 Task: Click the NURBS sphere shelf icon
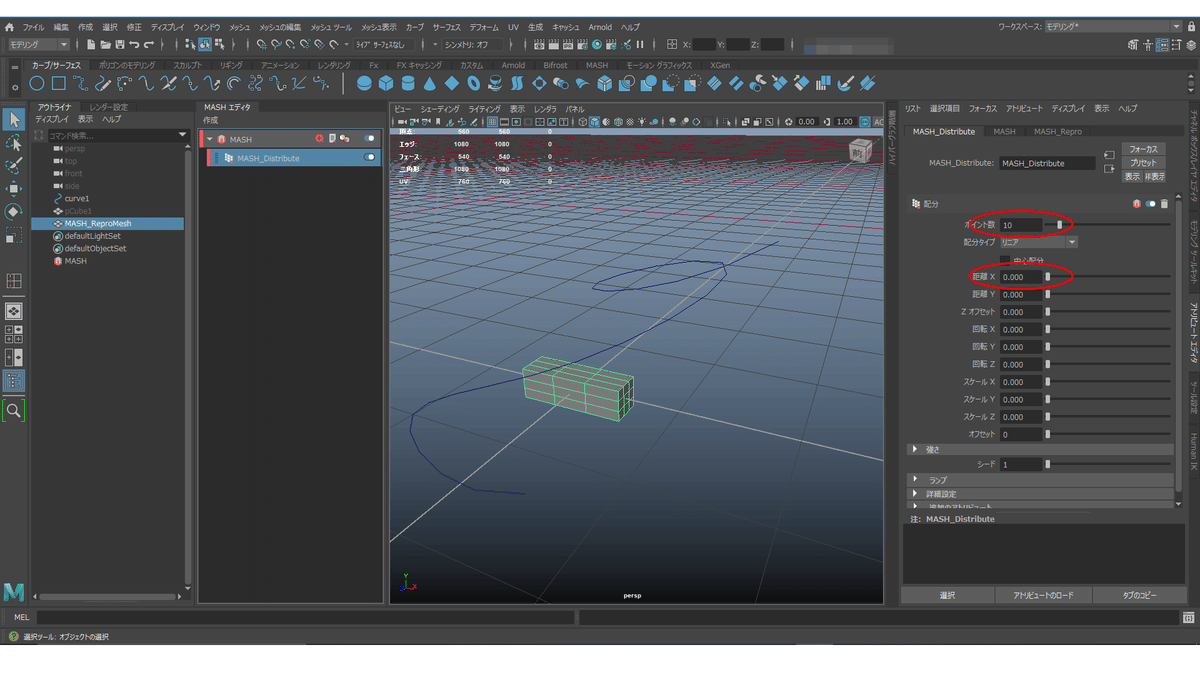coord(364,84)
